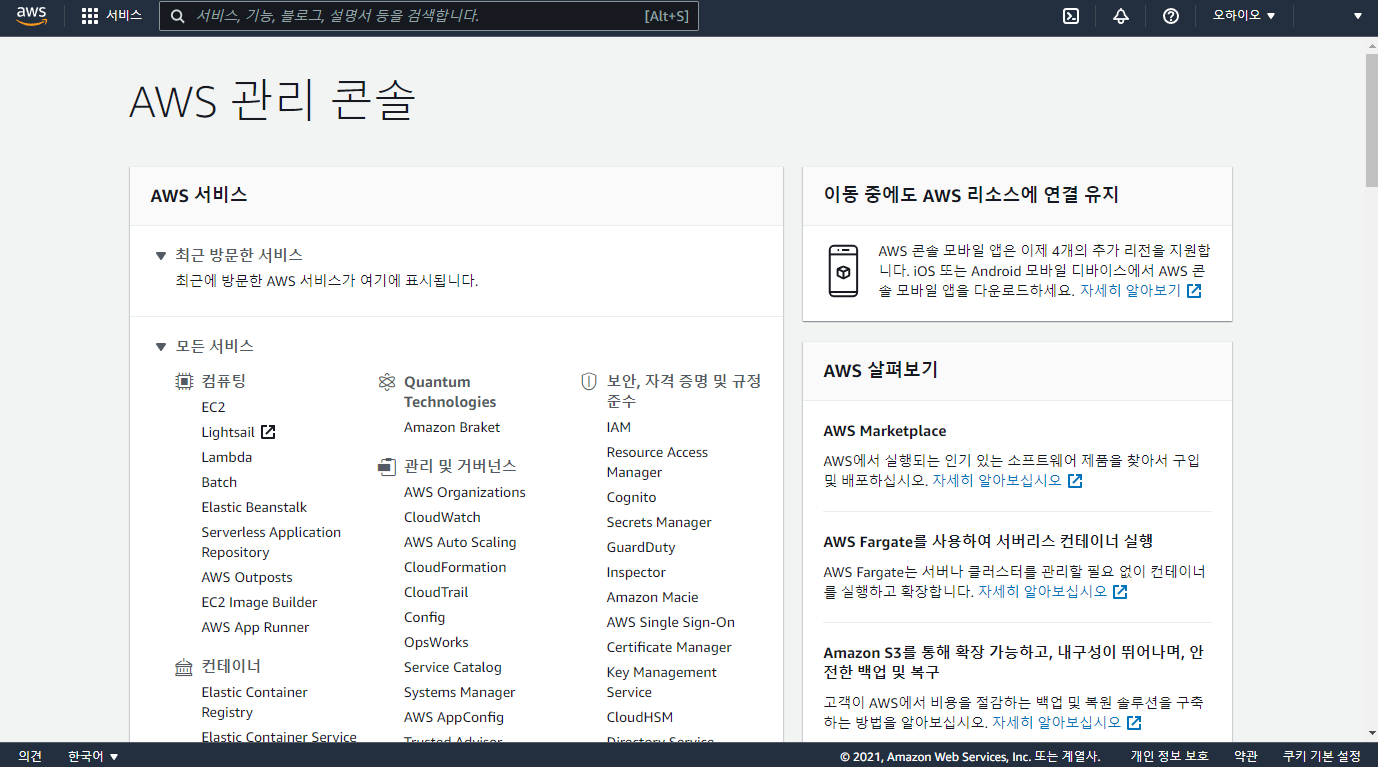The height and width of the screenshot is (767, 1378).
Task: Open 쿠키 기본 설정 footer item
Action: click(1322, 756)
